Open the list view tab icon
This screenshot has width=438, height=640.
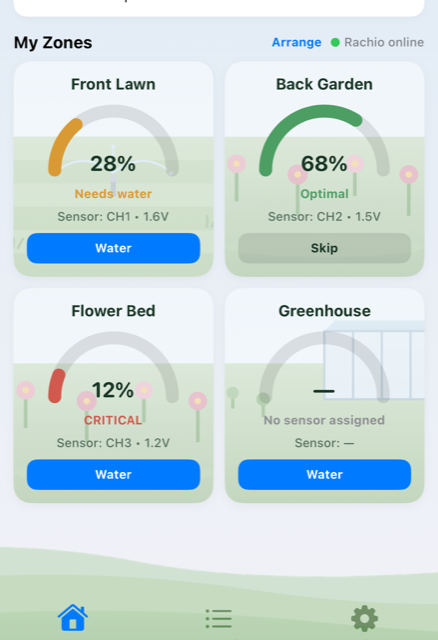click(219, 618)
